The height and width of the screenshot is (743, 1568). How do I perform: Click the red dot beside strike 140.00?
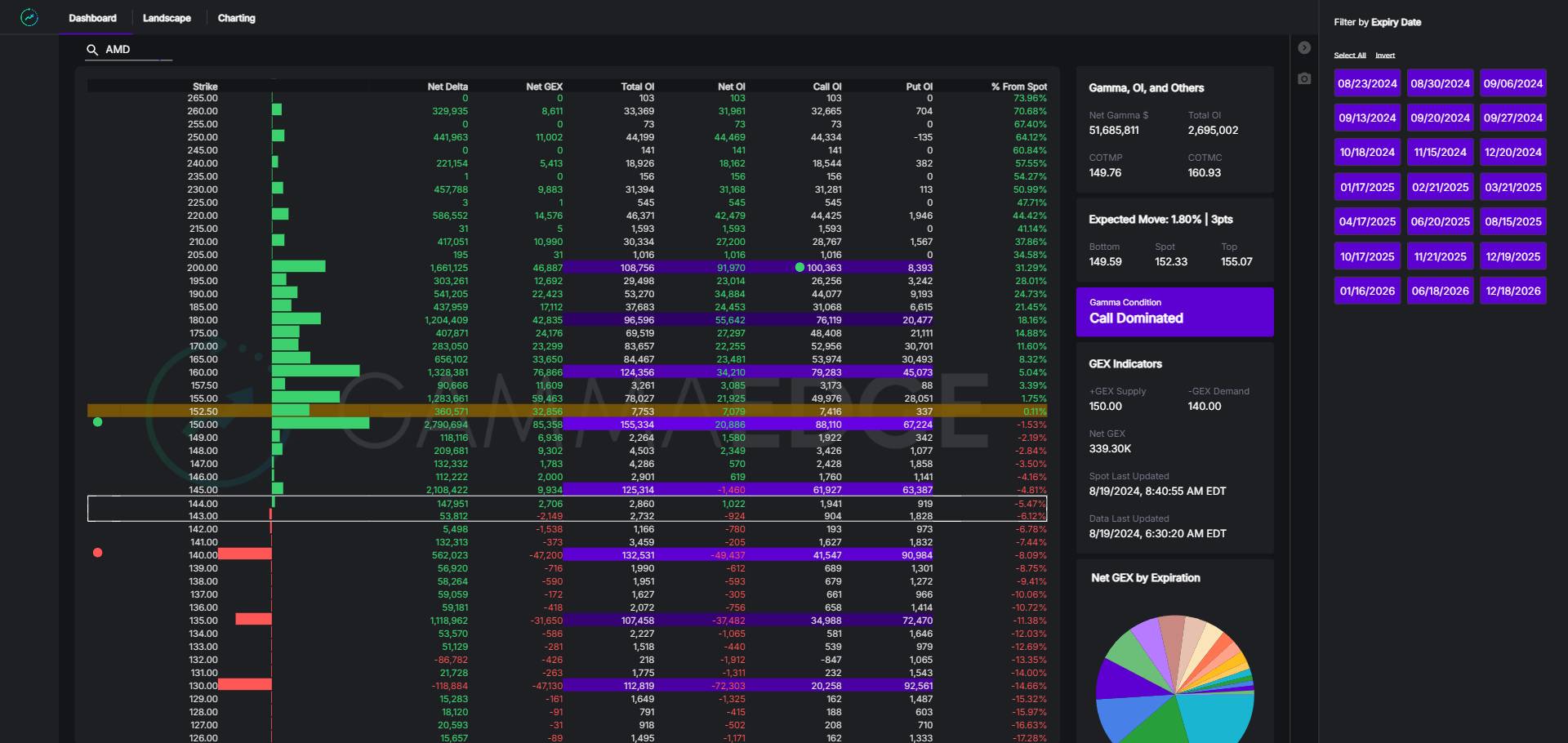[98, 553]
